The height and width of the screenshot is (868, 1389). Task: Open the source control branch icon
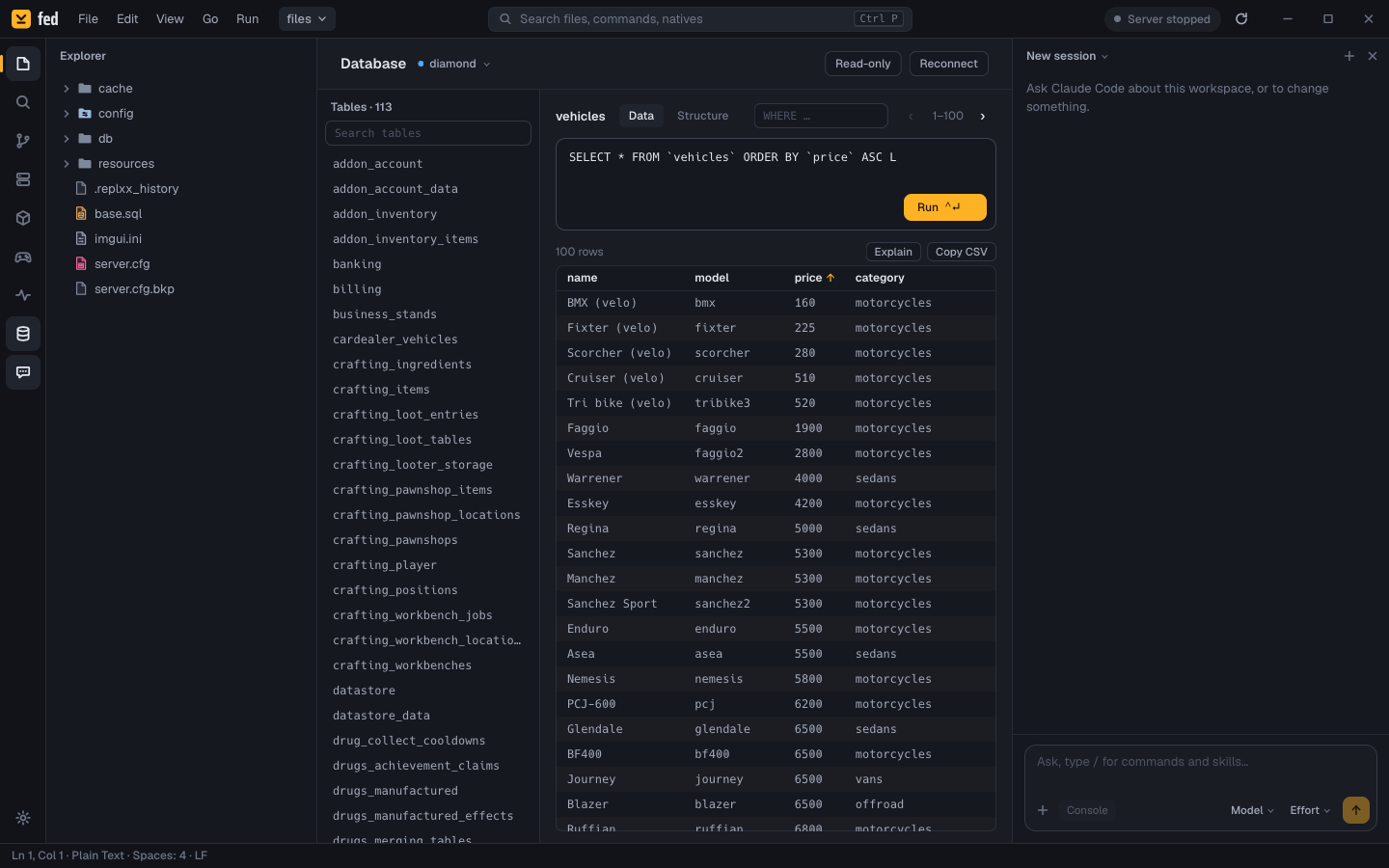pyautogui.click(x=23, y=141)
